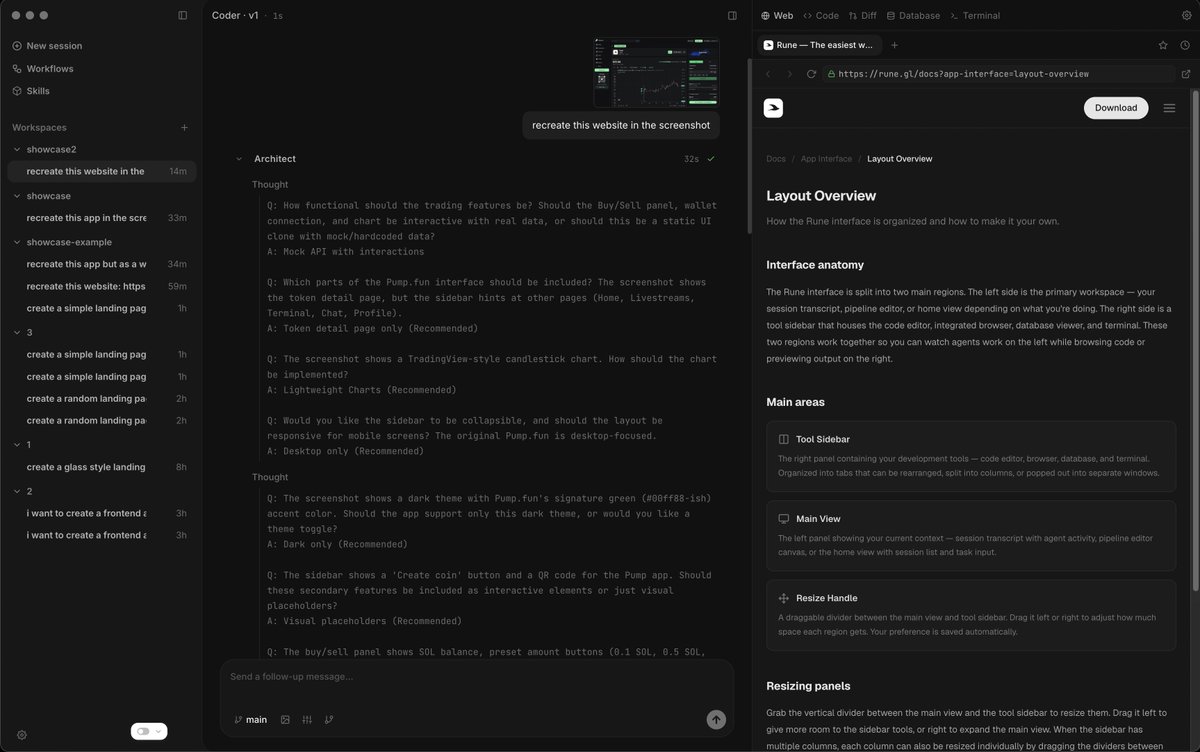Collapse the Architect step
Viewport: 1200px width, 752px height.
tap(239, 159)
